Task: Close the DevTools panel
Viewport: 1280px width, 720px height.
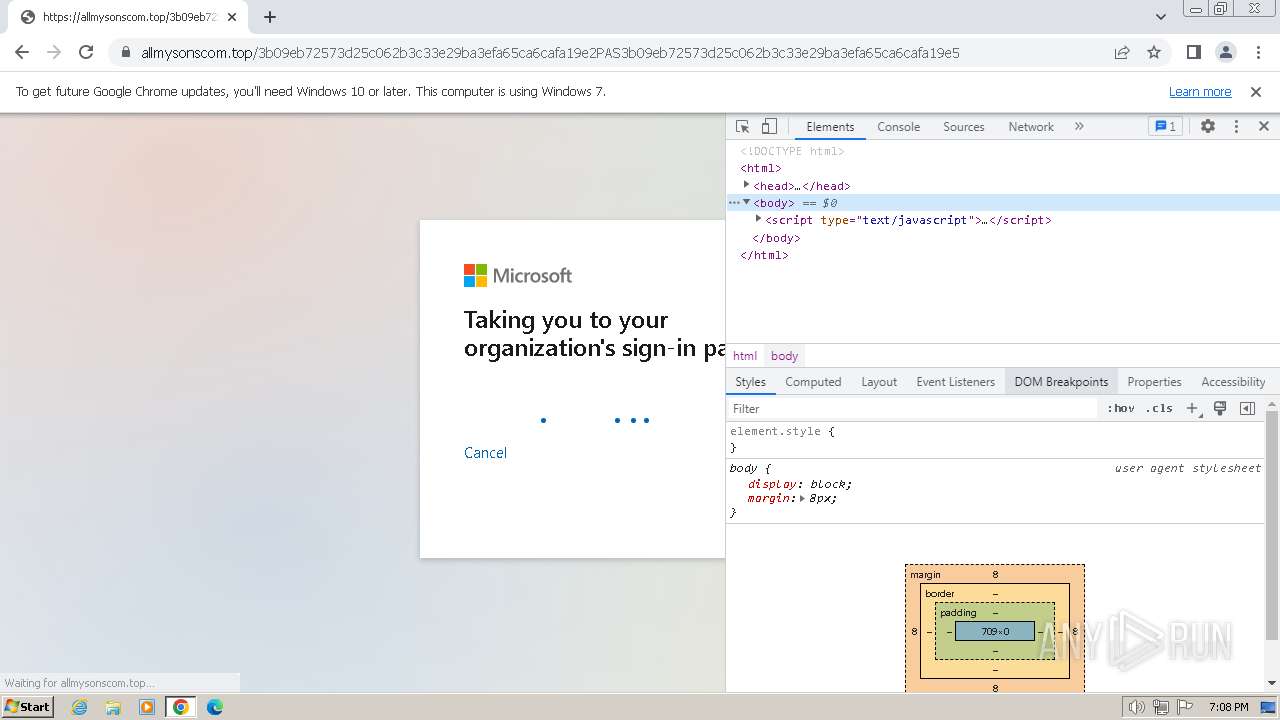Action: (1264, 127)
